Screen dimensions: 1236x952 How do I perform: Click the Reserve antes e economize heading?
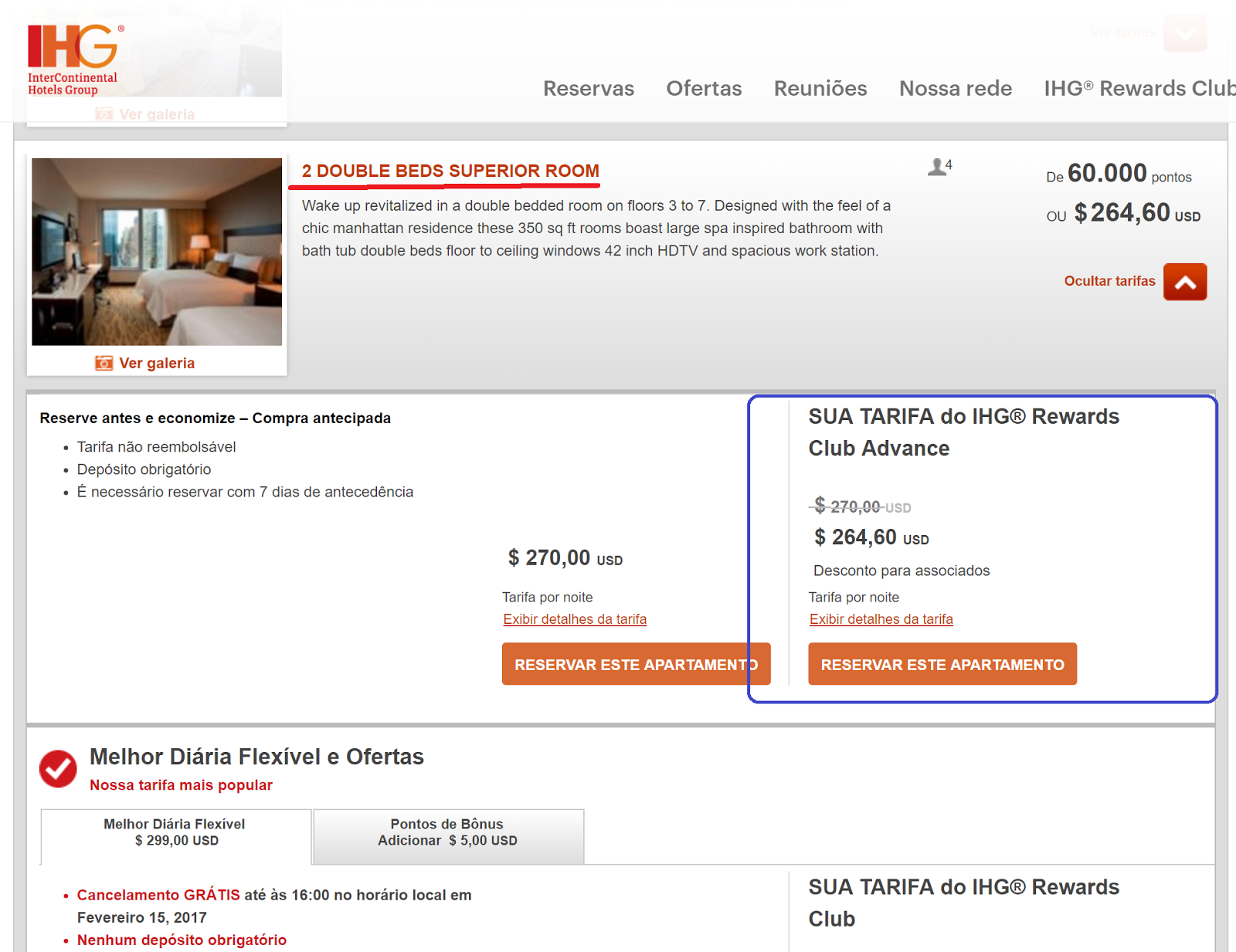(216, 418)
